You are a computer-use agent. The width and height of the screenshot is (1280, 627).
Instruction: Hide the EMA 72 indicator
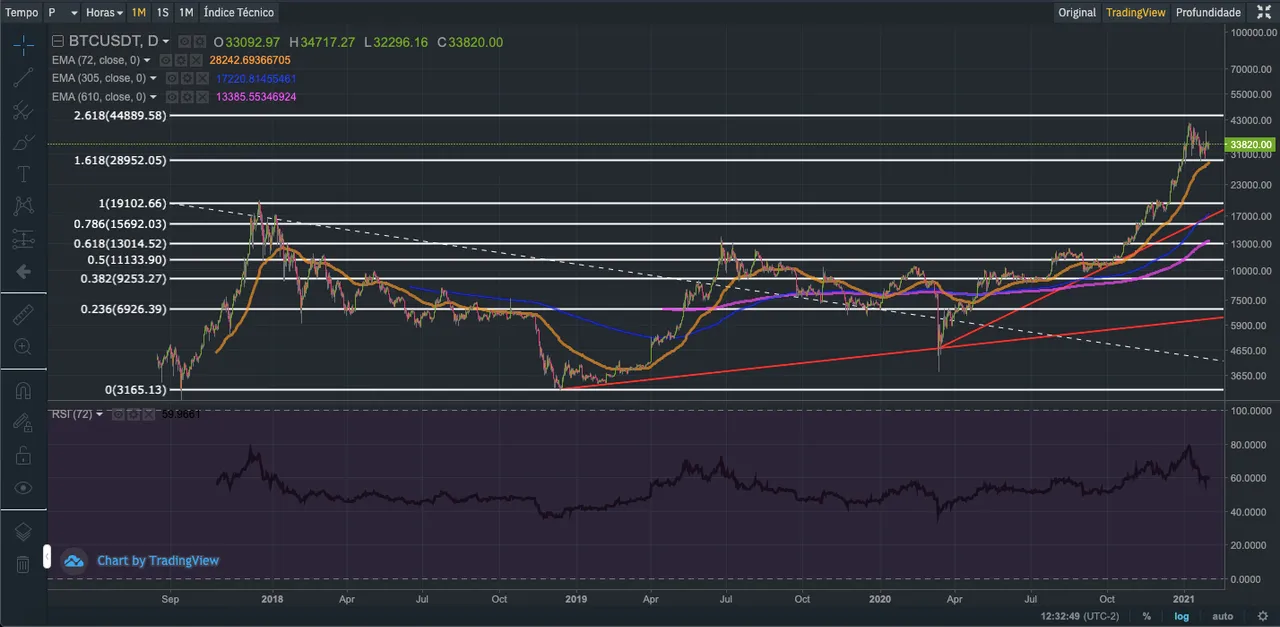pyautogui.click(x=168, y=60)
